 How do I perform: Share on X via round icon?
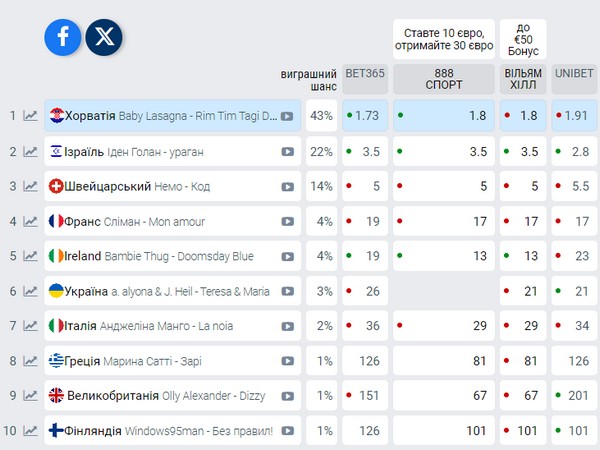tap(104, 37)
